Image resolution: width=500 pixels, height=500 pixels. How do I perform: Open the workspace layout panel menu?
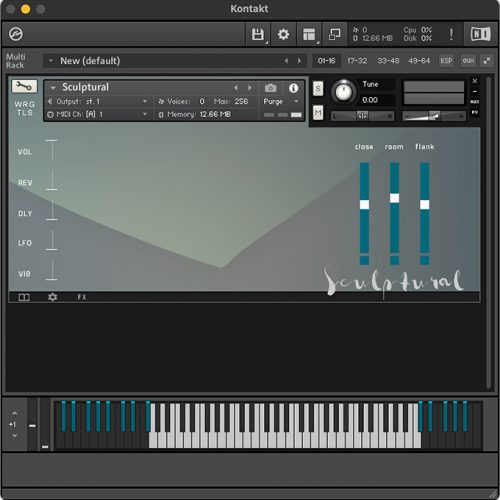coord(309,34)
